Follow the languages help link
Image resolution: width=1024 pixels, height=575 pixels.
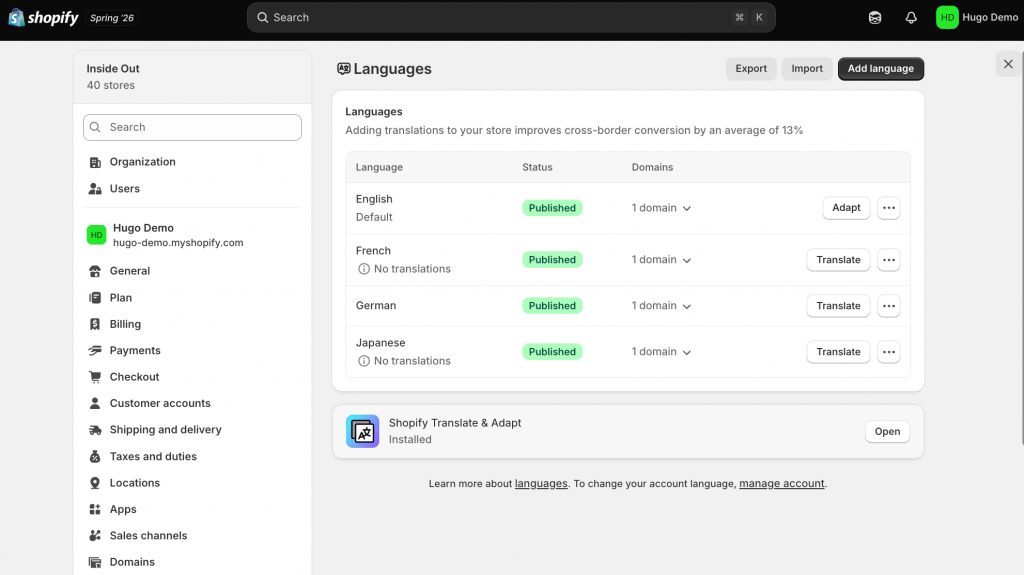click(541, 484)
